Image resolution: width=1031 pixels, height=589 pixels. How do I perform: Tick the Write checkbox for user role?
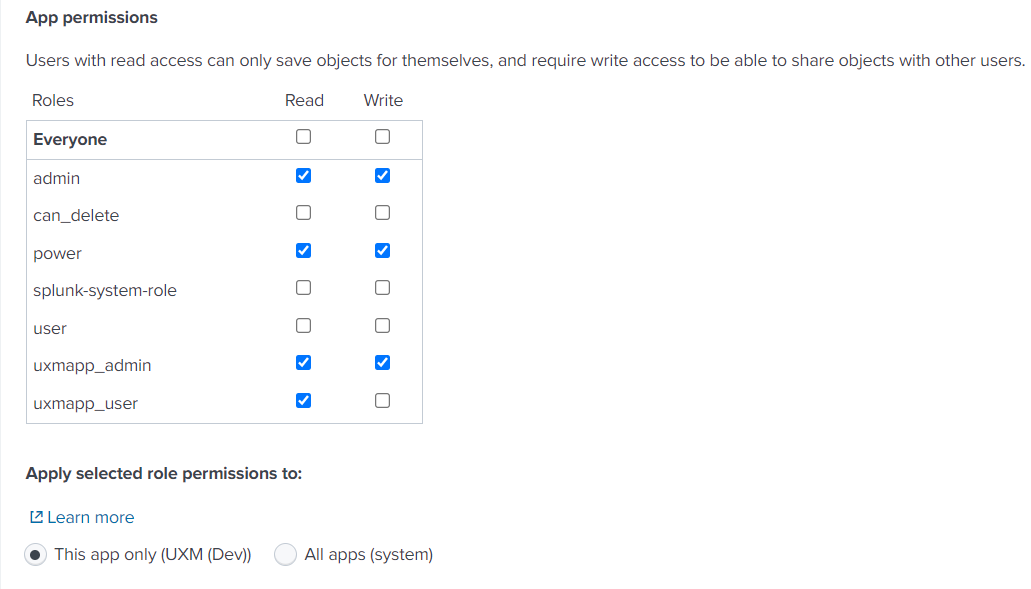382,326
